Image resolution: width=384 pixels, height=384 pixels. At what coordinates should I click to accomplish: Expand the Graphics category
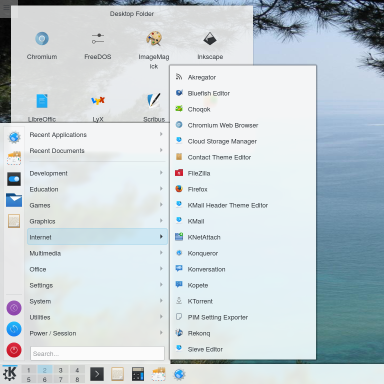97,221
